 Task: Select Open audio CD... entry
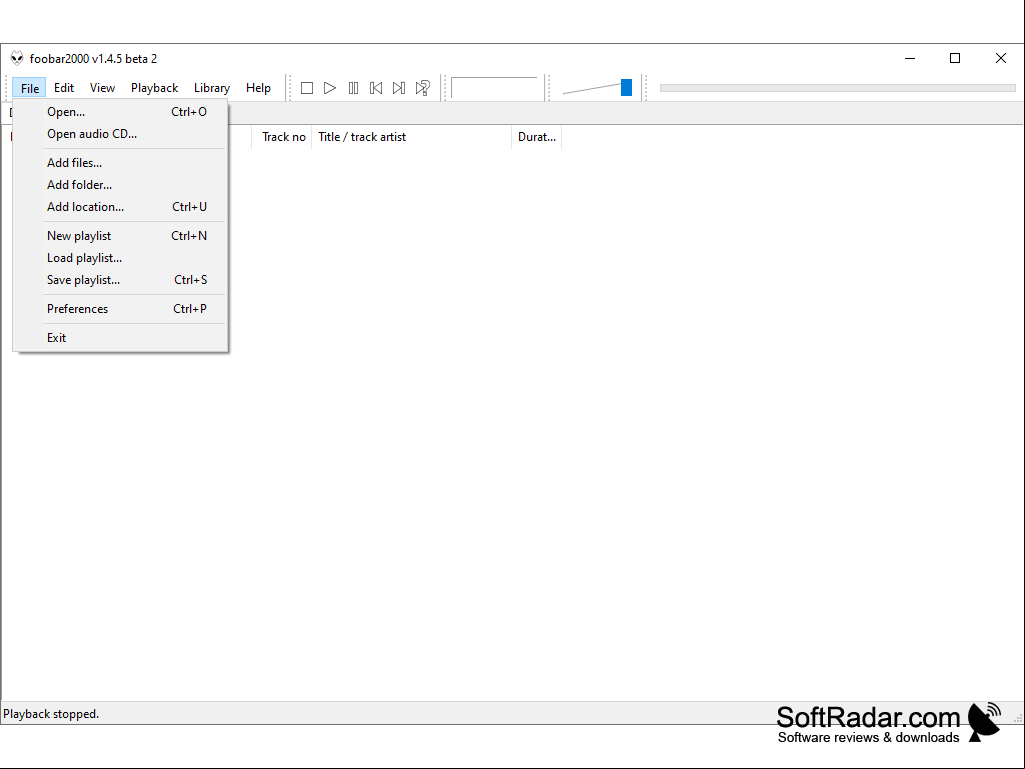tap(120, 134)
